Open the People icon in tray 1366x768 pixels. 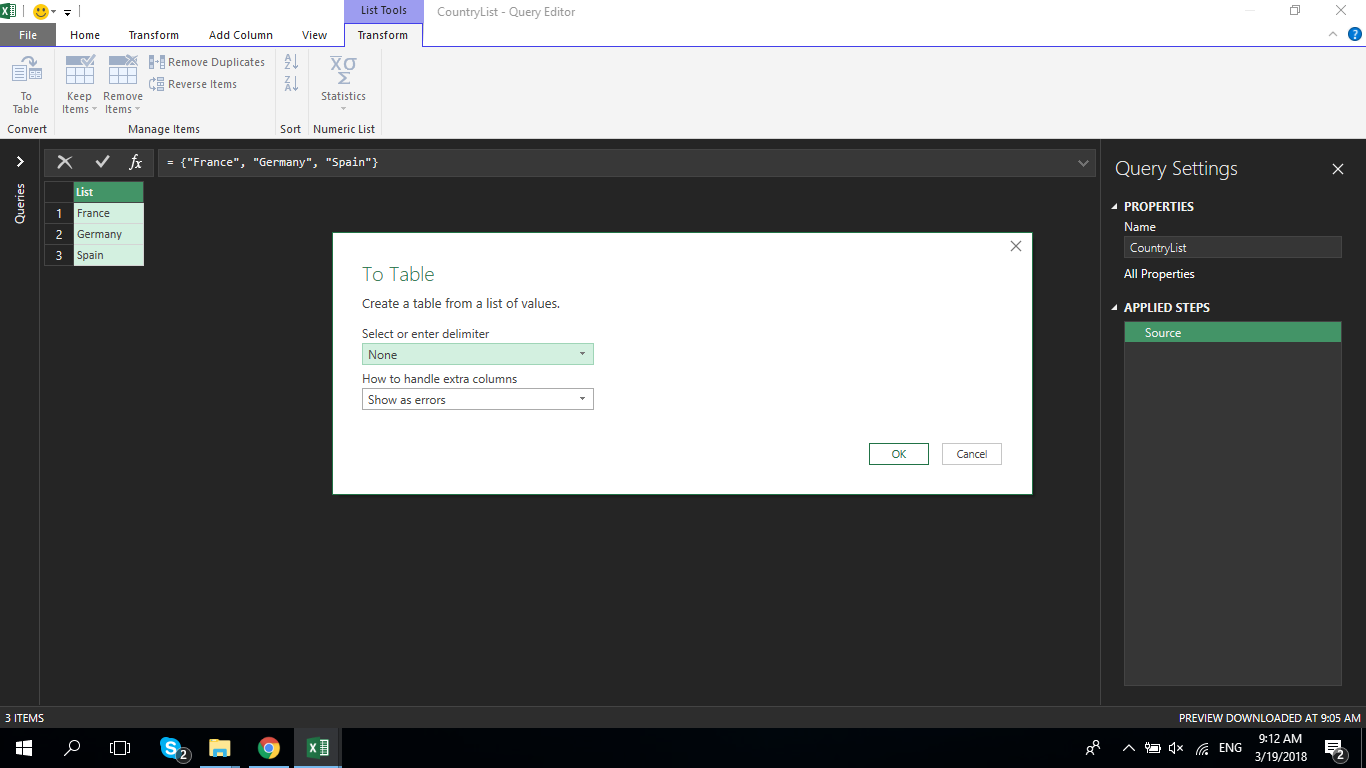[1093, 748]
